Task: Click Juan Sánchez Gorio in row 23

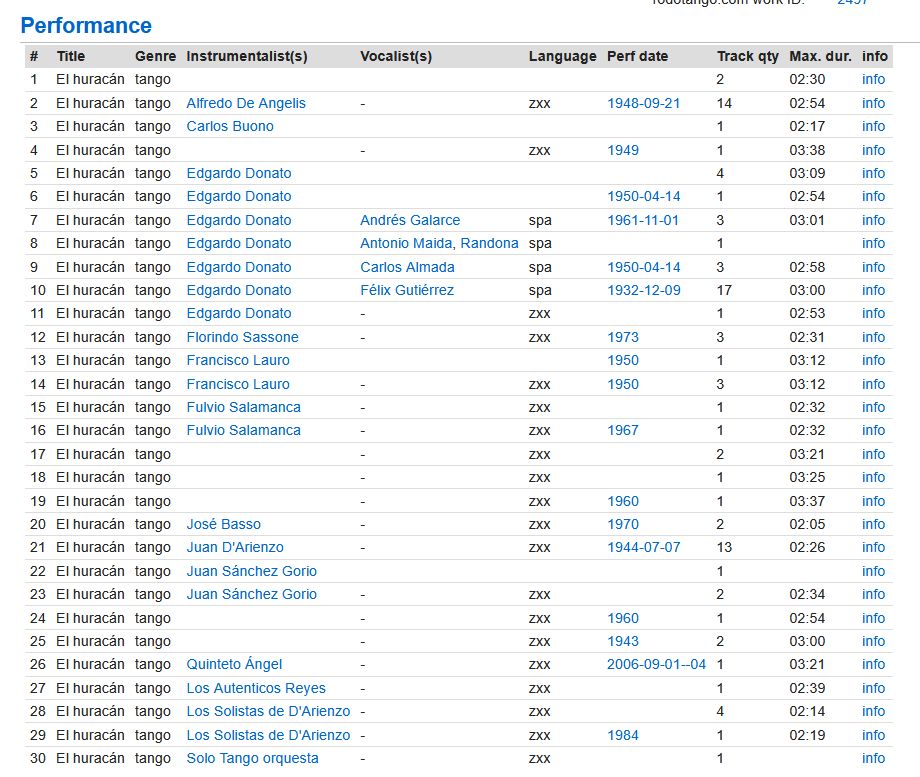Action: tap(252, 594)
